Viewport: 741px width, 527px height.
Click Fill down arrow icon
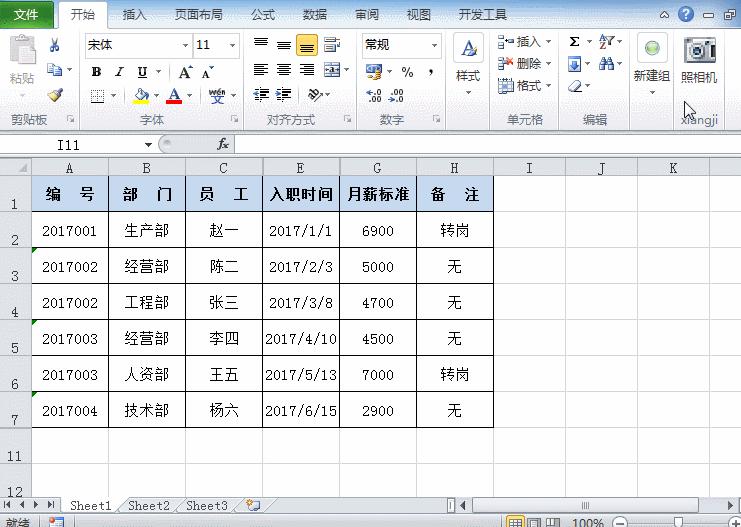point(575,64)
